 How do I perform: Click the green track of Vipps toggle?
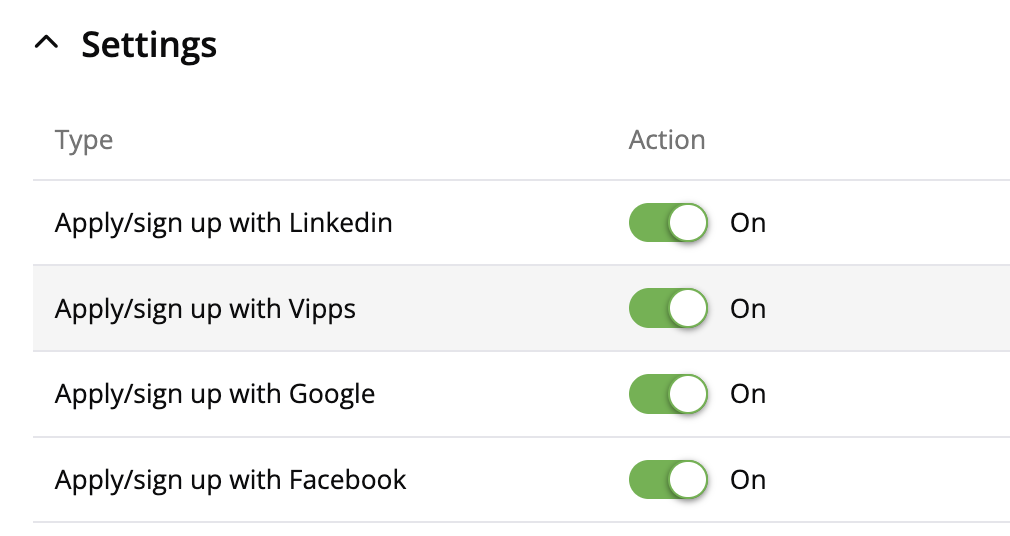pyautogui.click(x=648, y=308)
